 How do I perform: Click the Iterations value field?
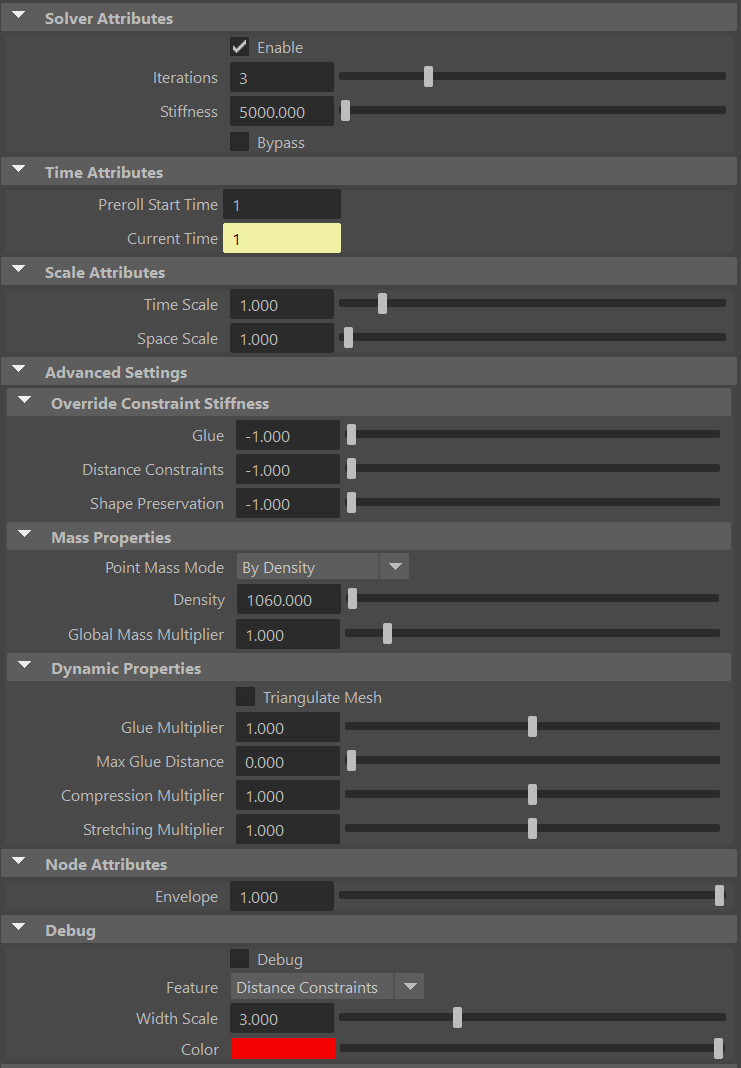pyautogui.click(x=282, y=78)
